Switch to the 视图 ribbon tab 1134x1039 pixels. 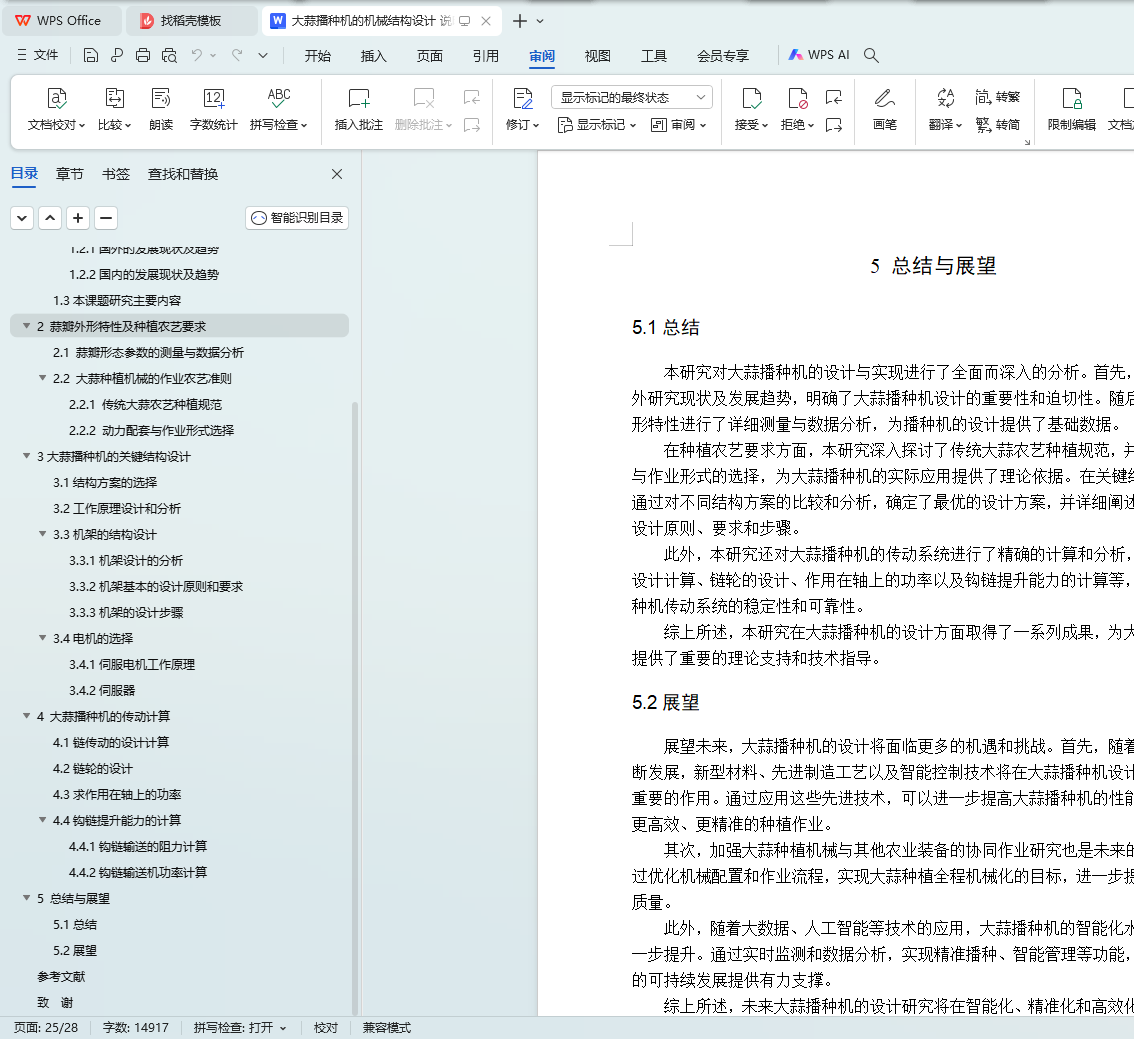pyautogui.click(x=597, y=56)
